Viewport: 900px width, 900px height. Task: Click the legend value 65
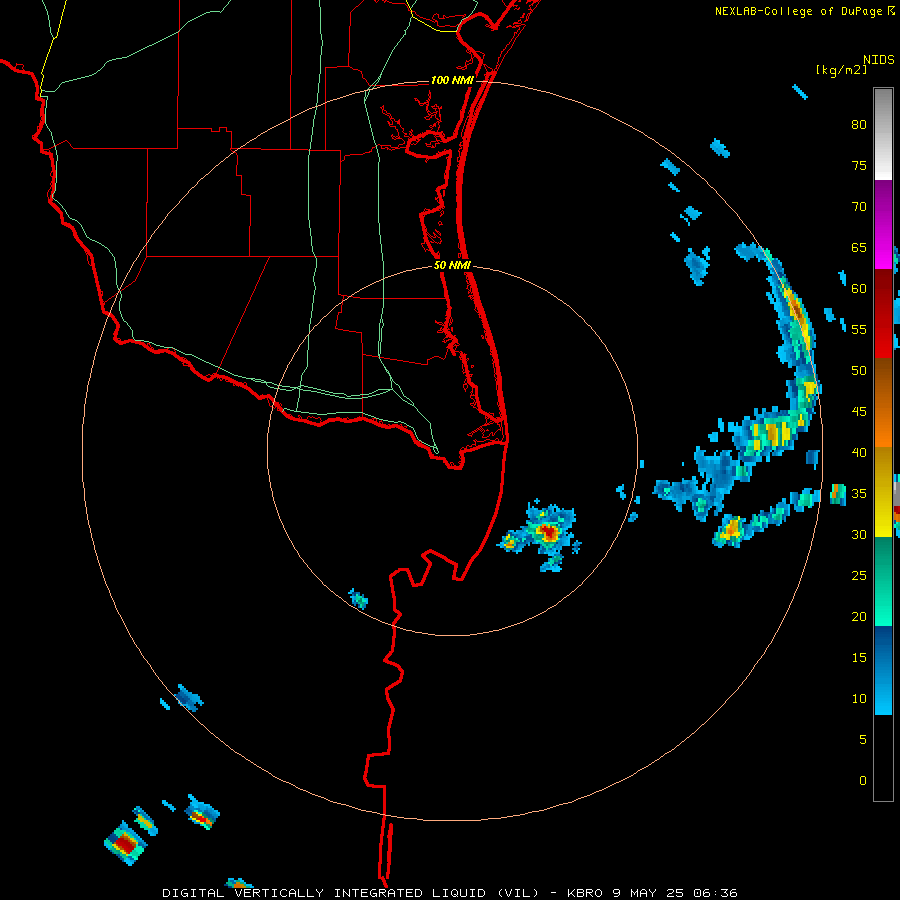pos(859,247)
